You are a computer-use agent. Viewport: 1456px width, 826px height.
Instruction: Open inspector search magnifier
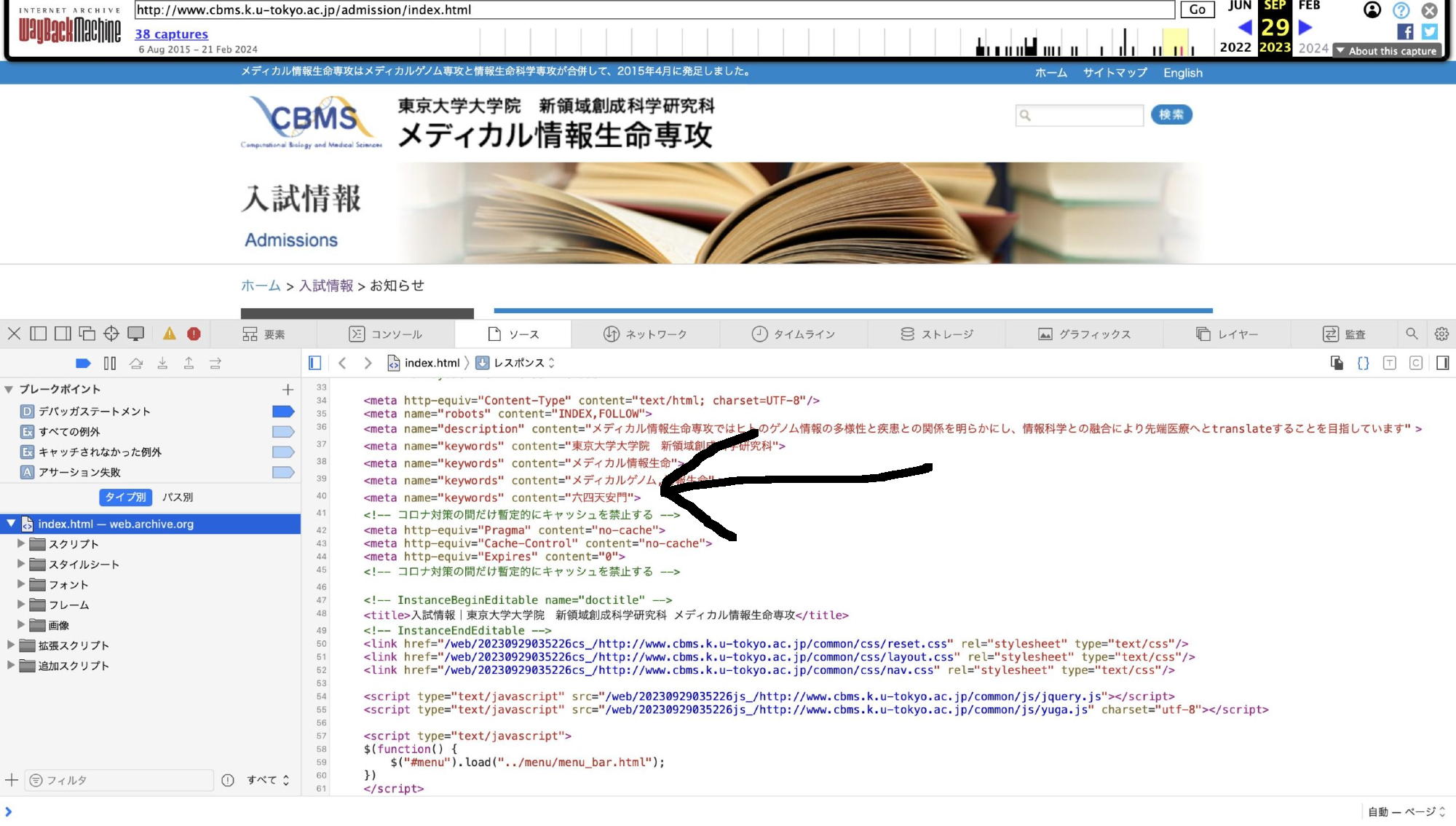(1412, 334)
